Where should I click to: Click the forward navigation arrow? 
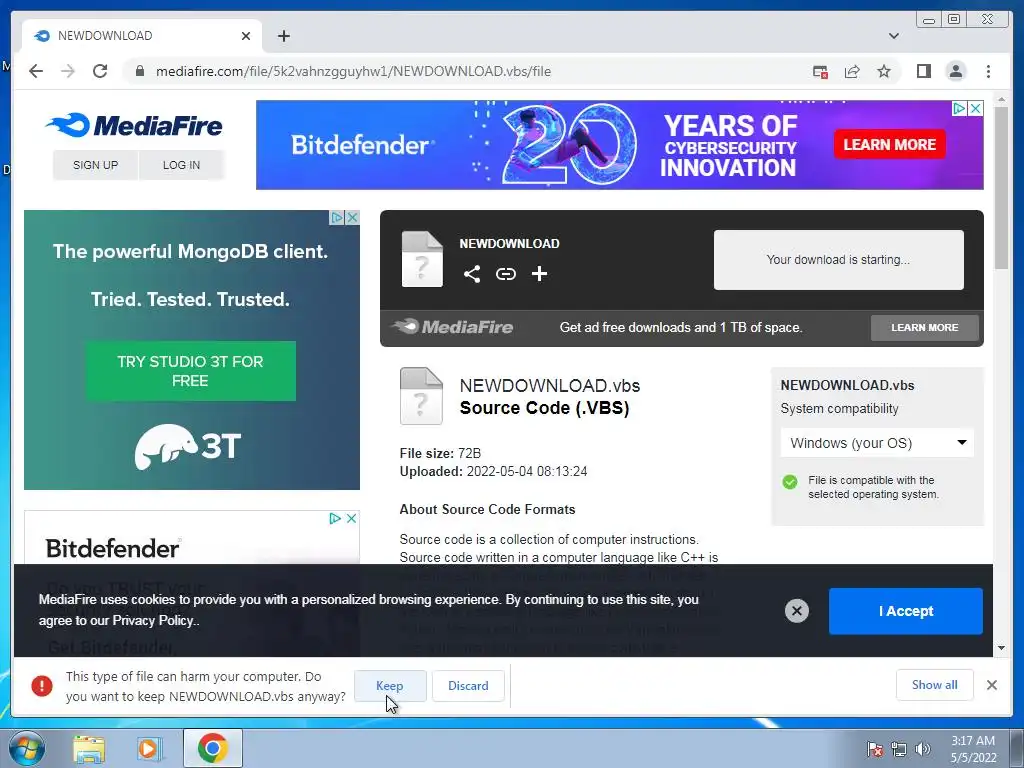[68, 71]
